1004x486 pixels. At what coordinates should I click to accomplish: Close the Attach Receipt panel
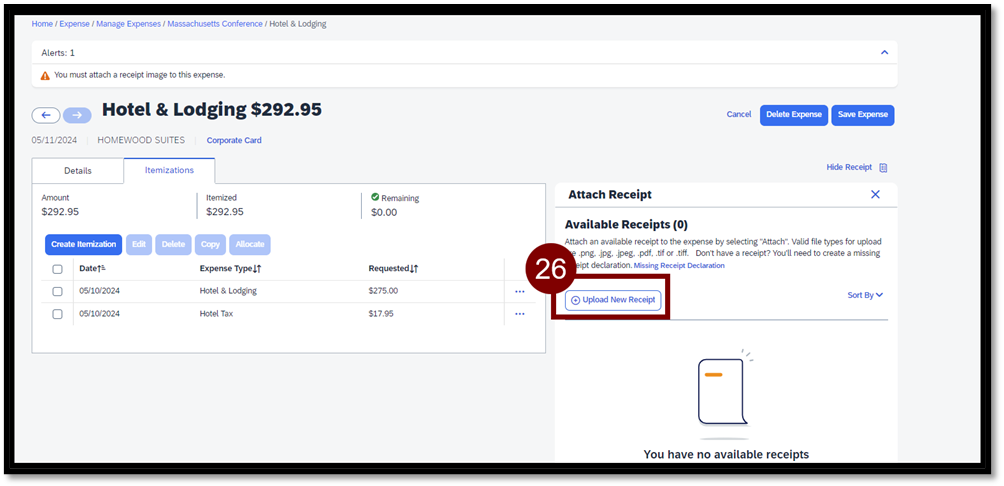pyautogui.click(x=875, y=195)
